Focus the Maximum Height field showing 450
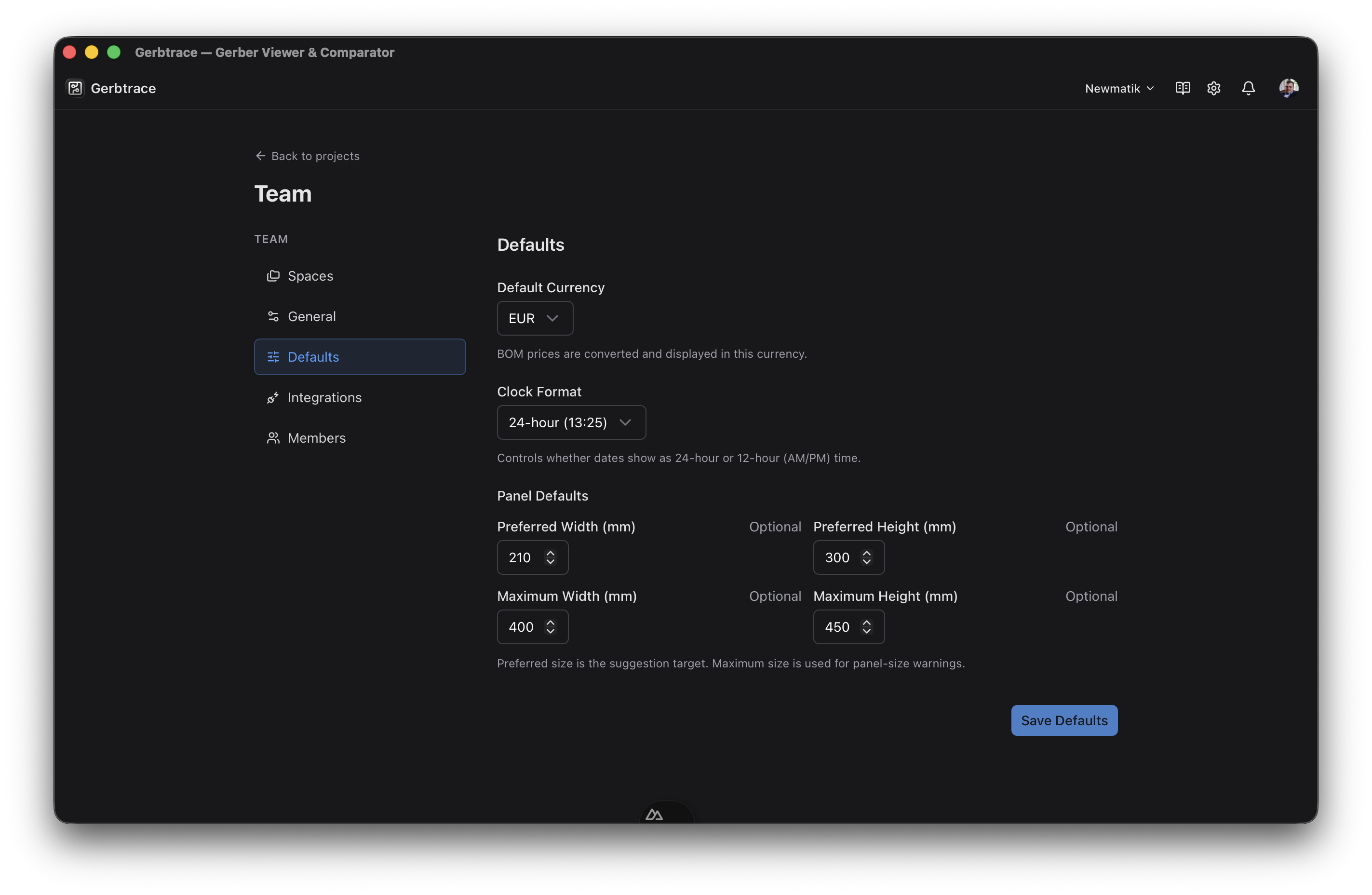1372x895 pixels. [x=848, y=627]
